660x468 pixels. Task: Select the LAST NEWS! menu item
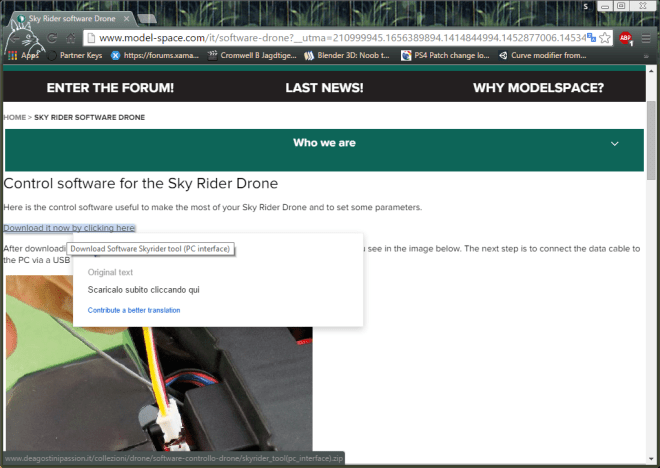(324, 88)
